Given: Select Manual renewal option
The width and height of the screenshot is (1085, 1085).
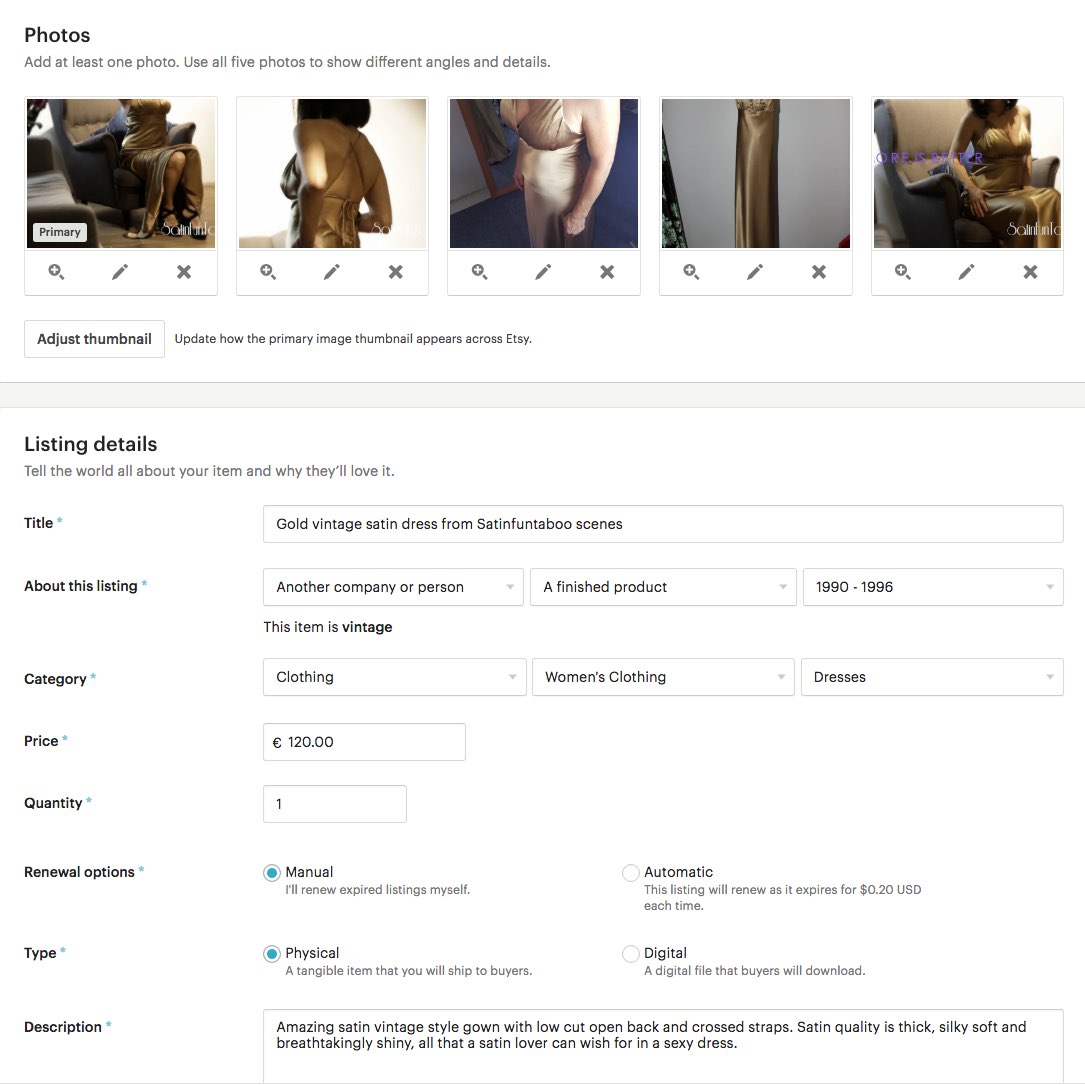Looking at the screenshot, I should (272, 873).
